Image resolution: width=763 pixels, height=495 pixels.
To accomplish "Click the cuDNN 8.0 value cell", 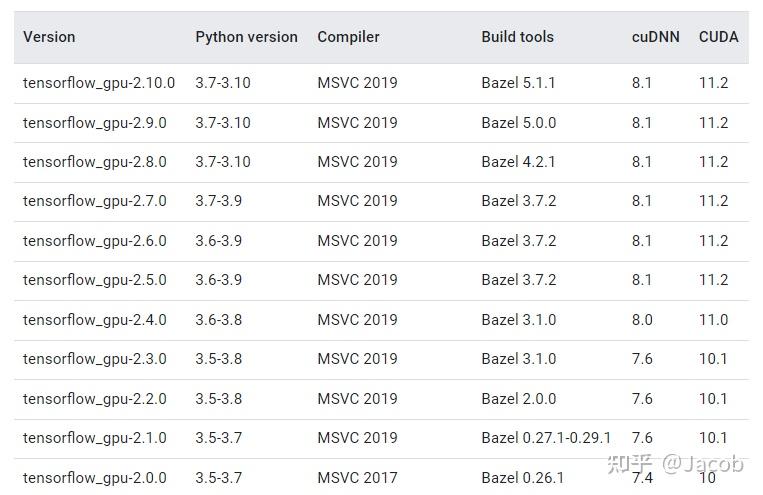I will point(642,320).
